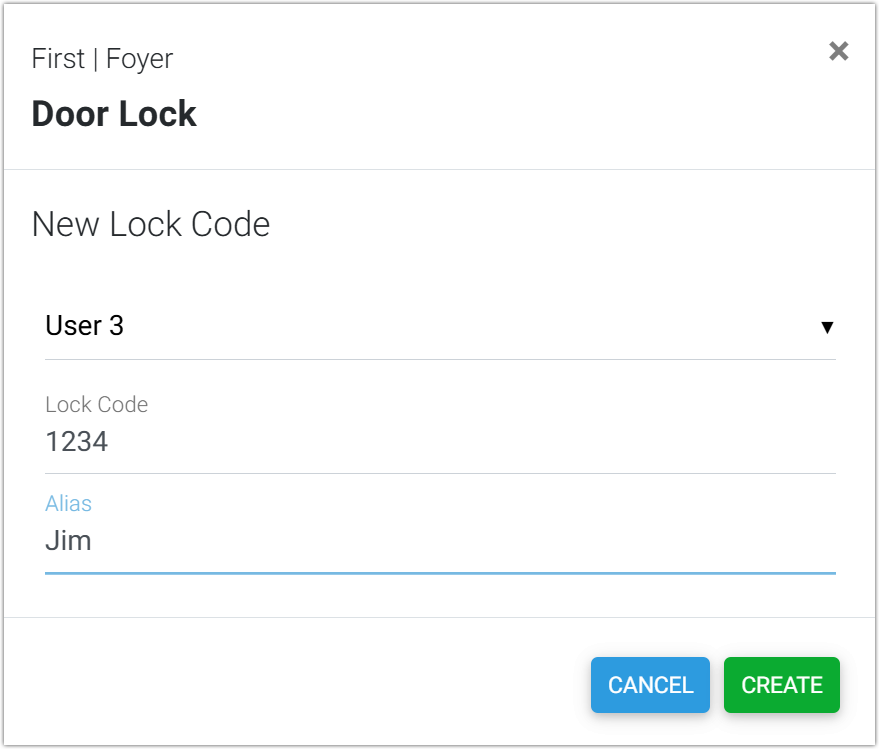Viewport: 879px width, 749px height.
Task: Expand the User 3 dropdown arrow
Action: coord(827,327)
